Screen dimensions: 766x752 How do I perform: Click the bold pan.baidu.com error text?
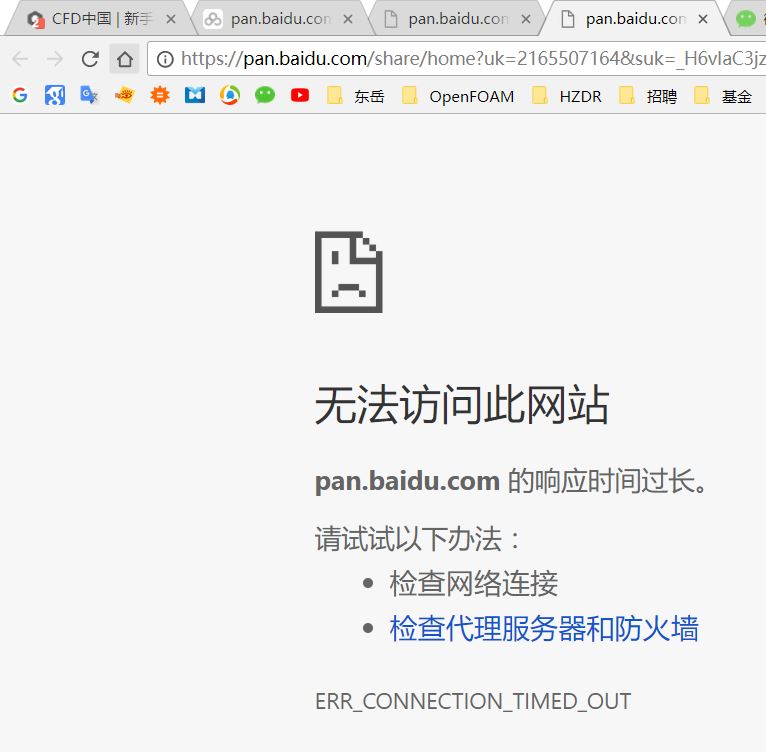click(407, 481)
